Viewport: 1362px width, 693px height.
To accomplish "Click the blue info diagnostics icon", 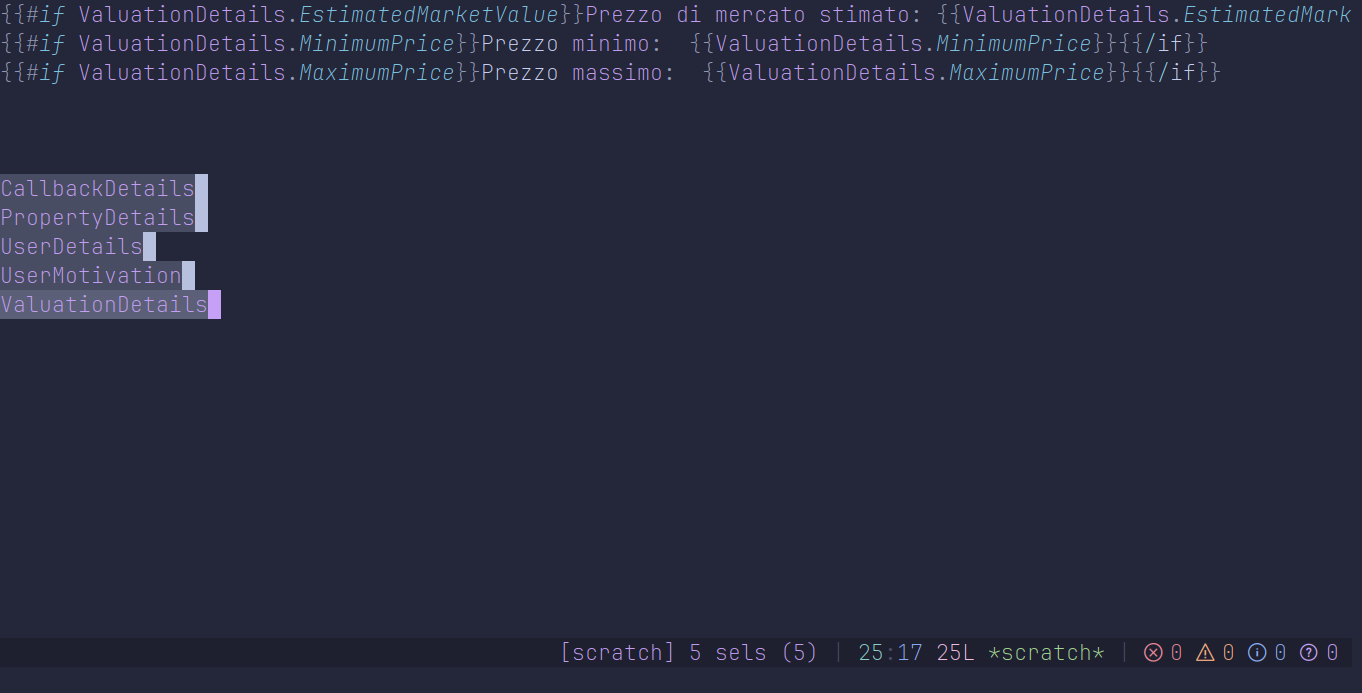I will 1257,653.
